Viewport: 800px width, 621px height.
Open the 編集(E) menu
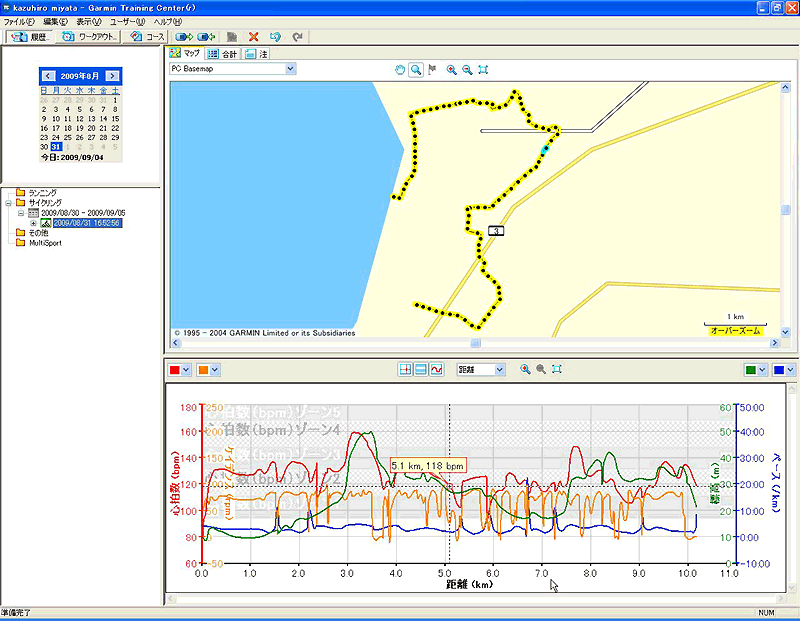[x=56, y=22]
